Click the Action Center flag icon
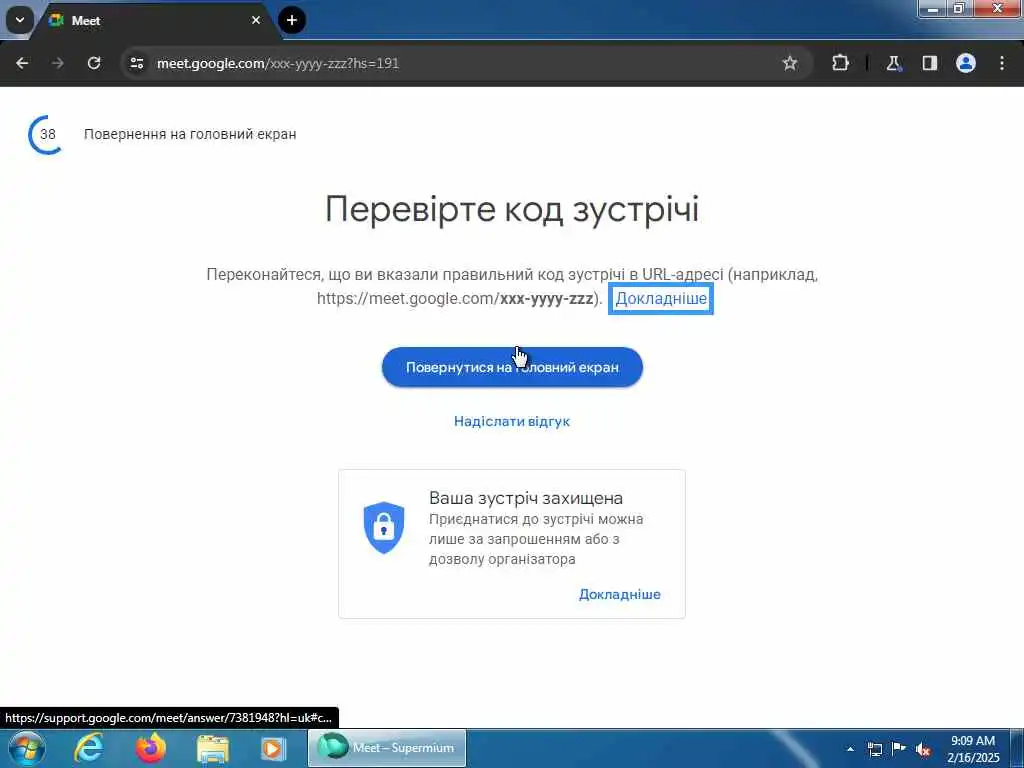 (899, 748)
